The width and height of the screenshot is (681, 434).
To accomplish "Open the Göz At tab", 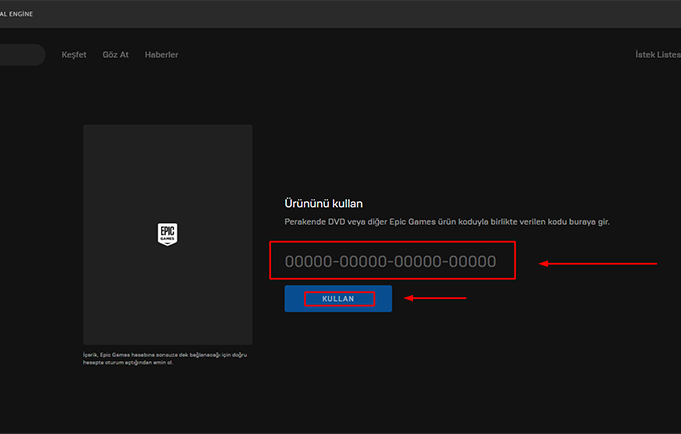I will 116,55.
